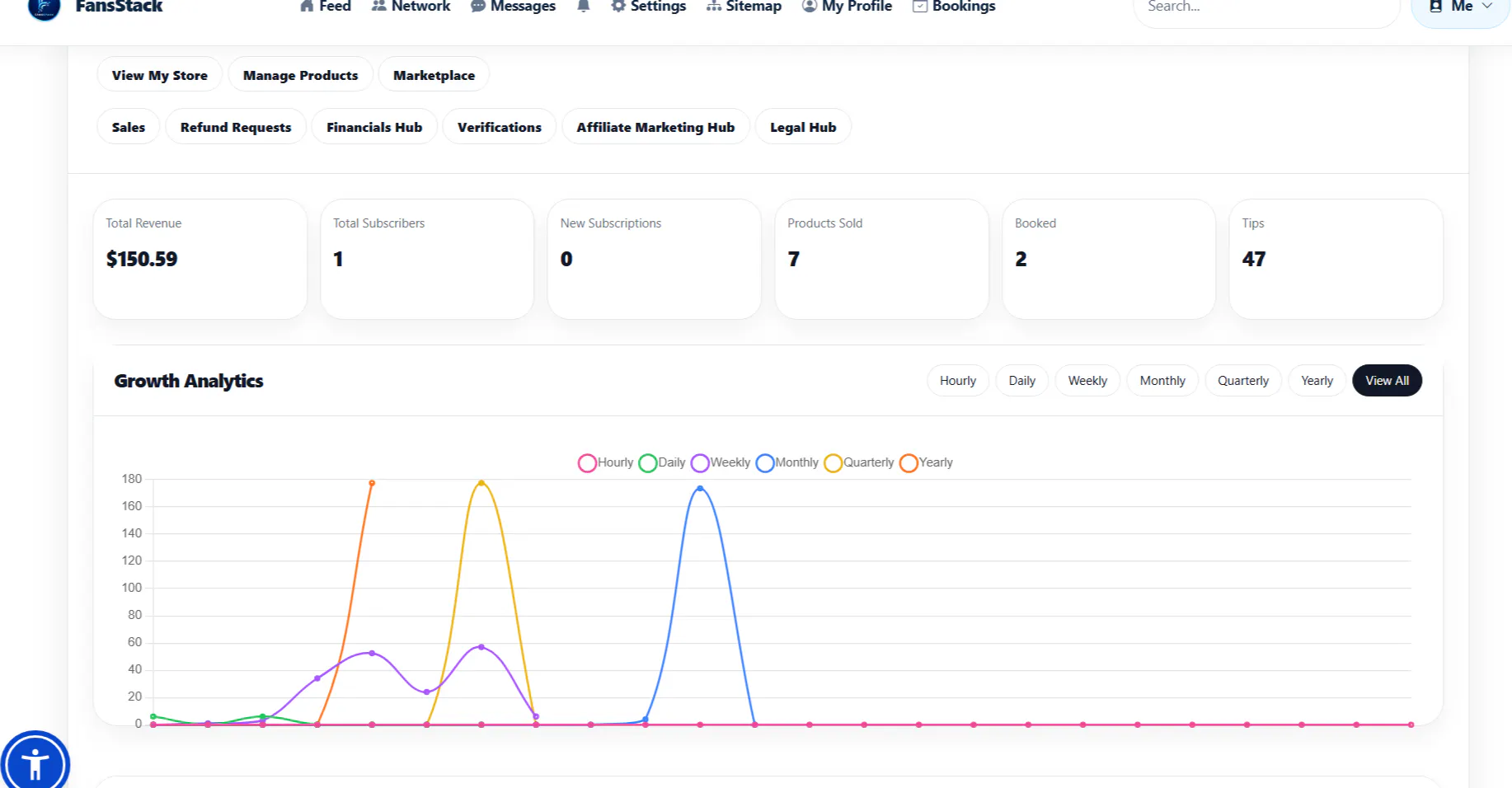This screenshot has height=788, width=1512.
Task: Open the Sales section
Action: click(x=129, y=127)
